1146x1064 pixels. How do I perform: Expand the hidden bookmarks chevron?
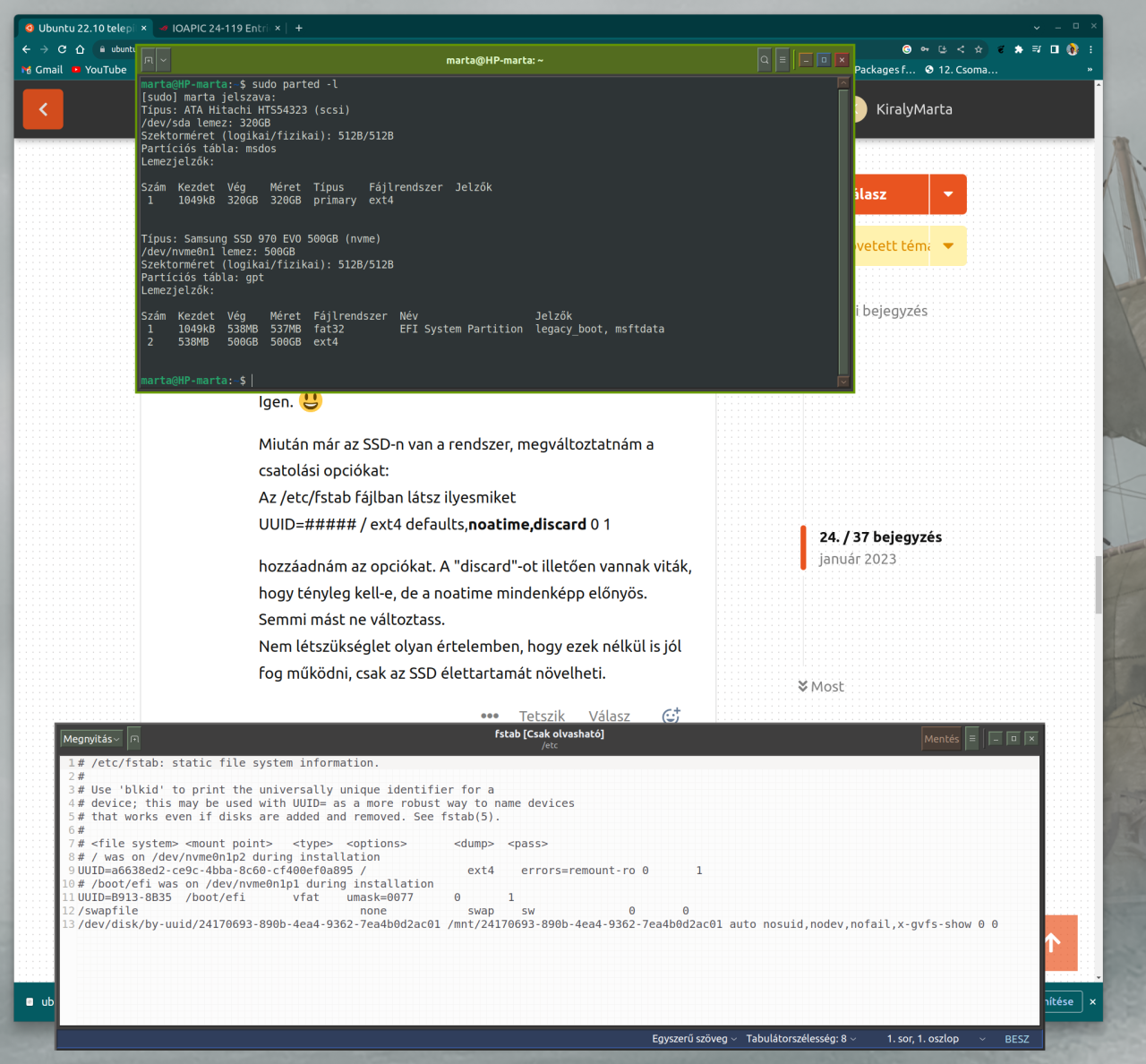coord(1090,70)
